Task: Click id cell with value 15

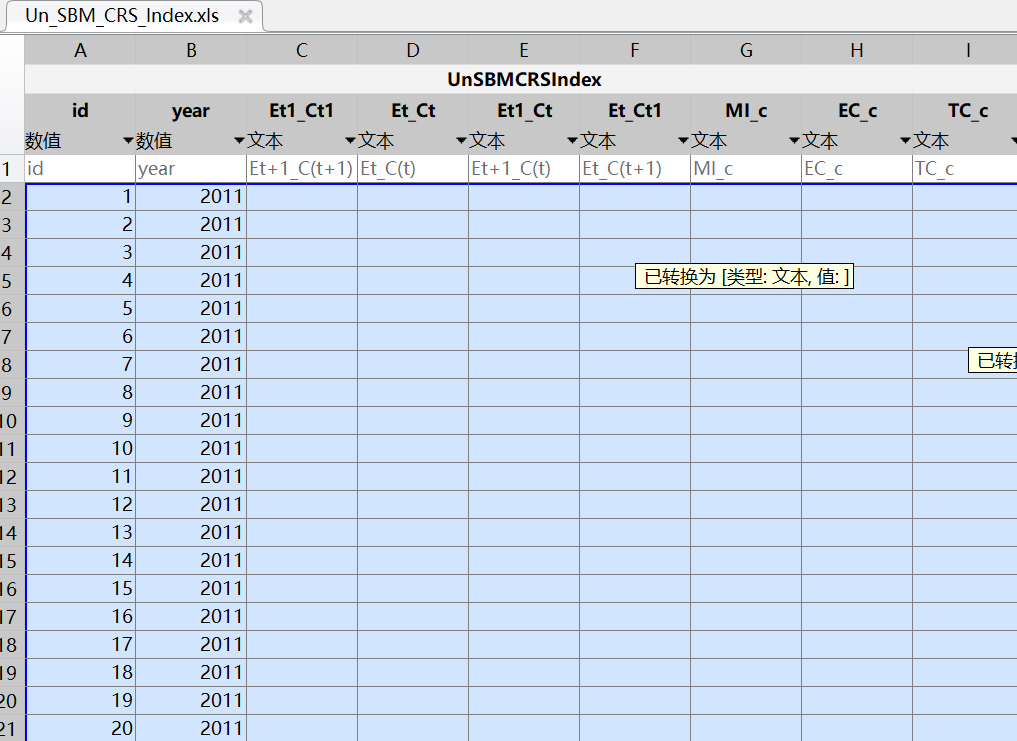Action: tap(80, 589)
